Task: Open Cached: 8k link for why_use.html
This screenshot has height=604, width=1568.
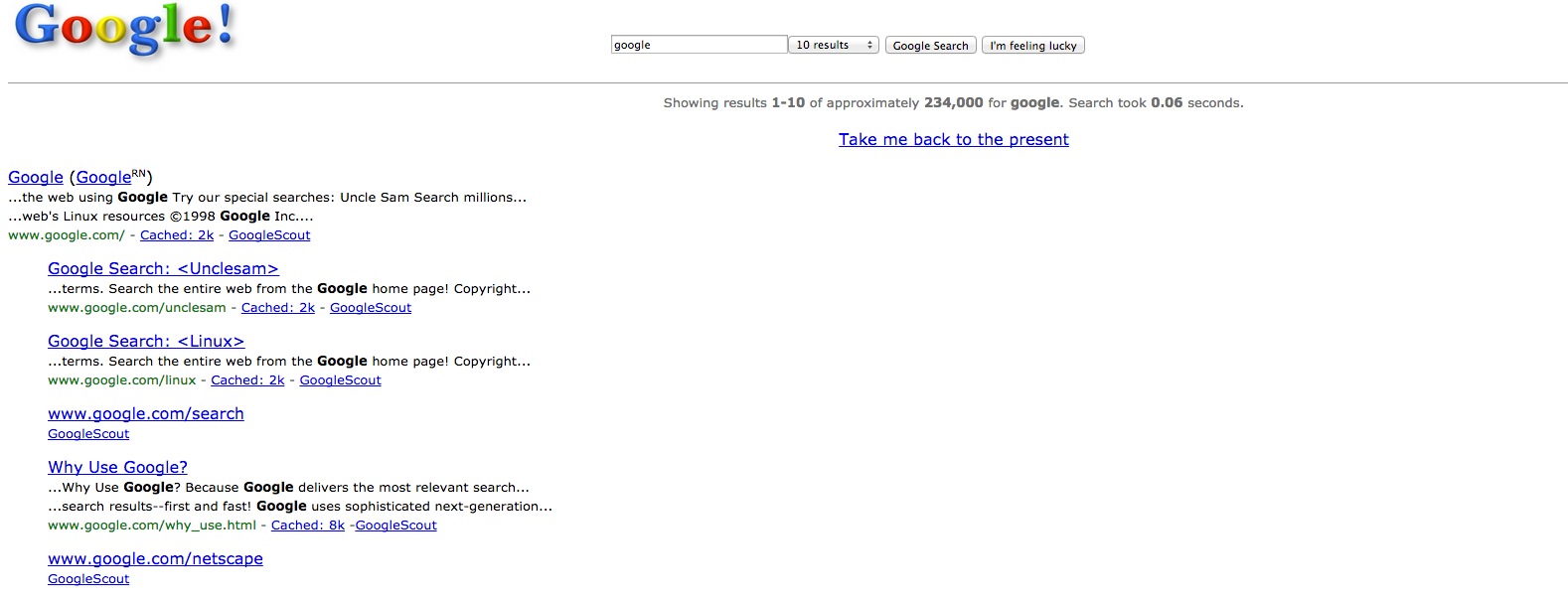Action: 308,526
